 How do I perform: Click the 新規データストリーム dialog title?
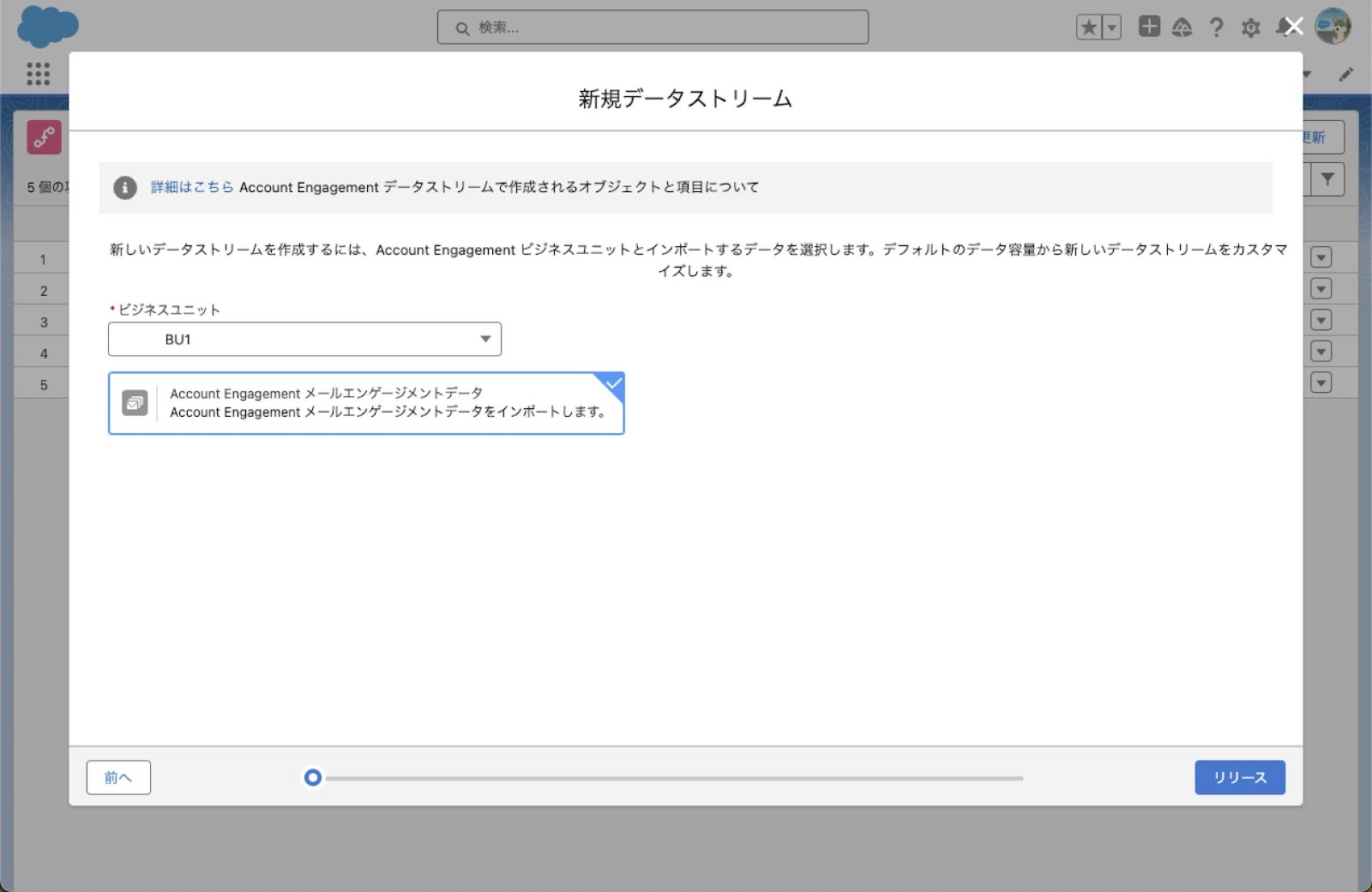(685, 99)
